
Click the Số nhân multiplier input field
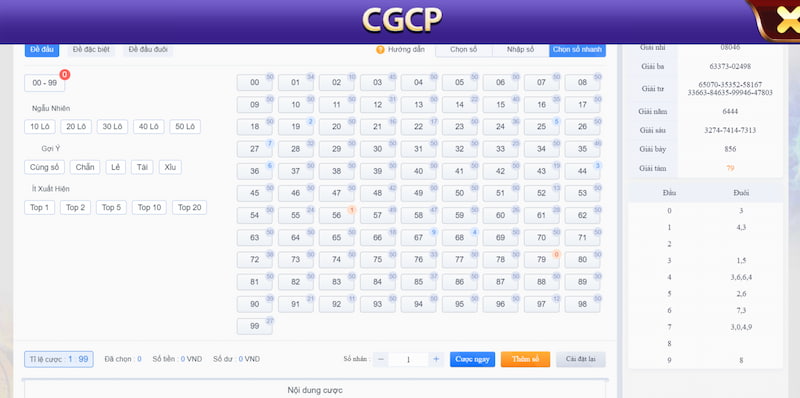408,359
